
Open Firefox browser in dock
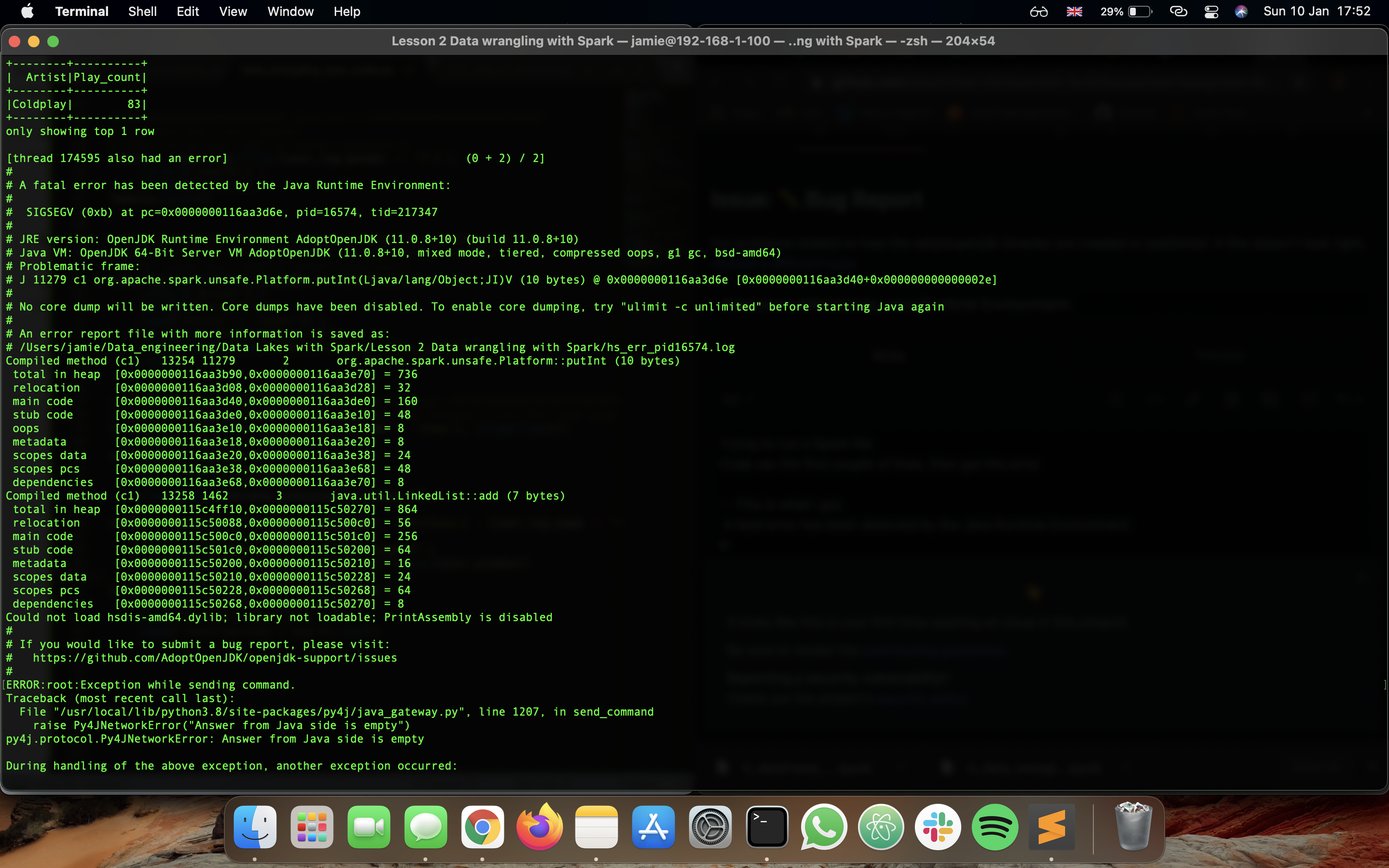tap(539, 827)
